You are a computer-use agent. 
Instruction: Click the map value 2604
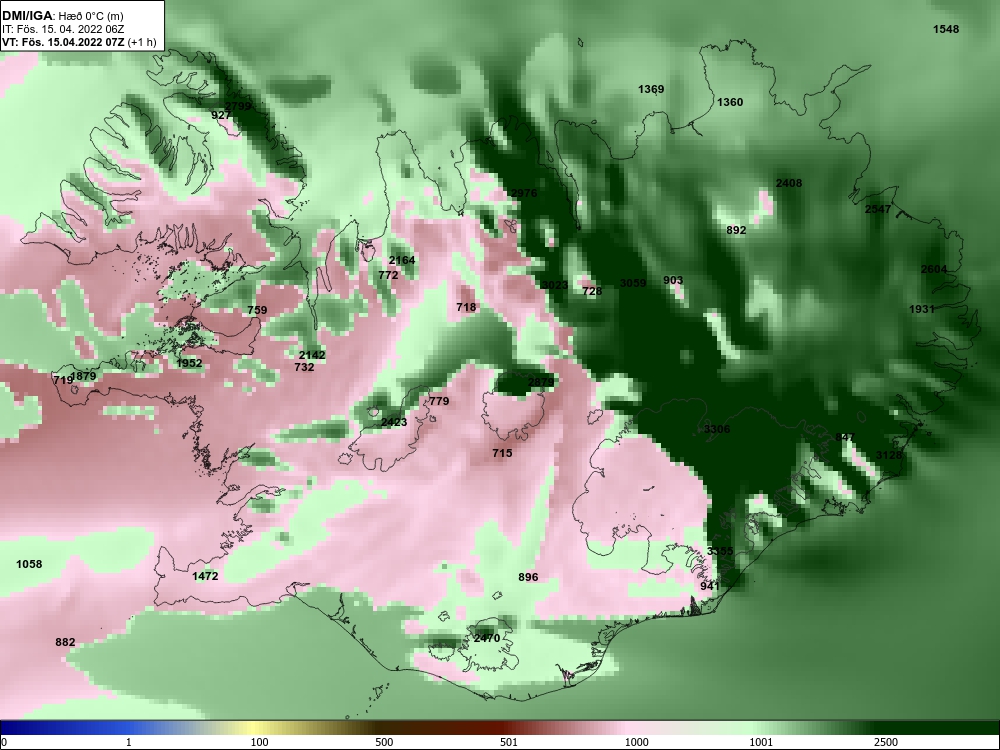[934, 269]
